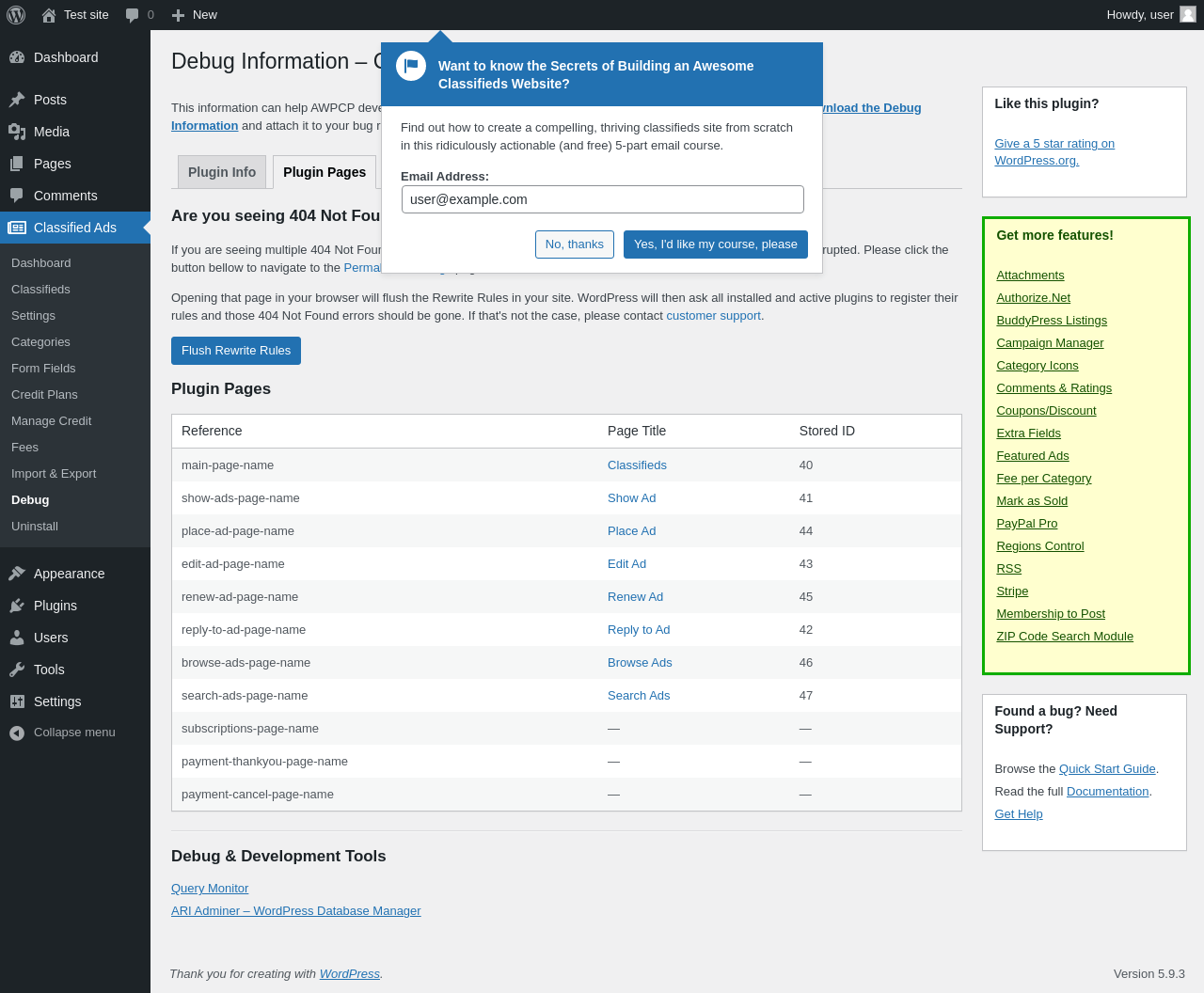Open the Query Monitor link
Screen dimensions: 1204x993
(x=210, y=888)
